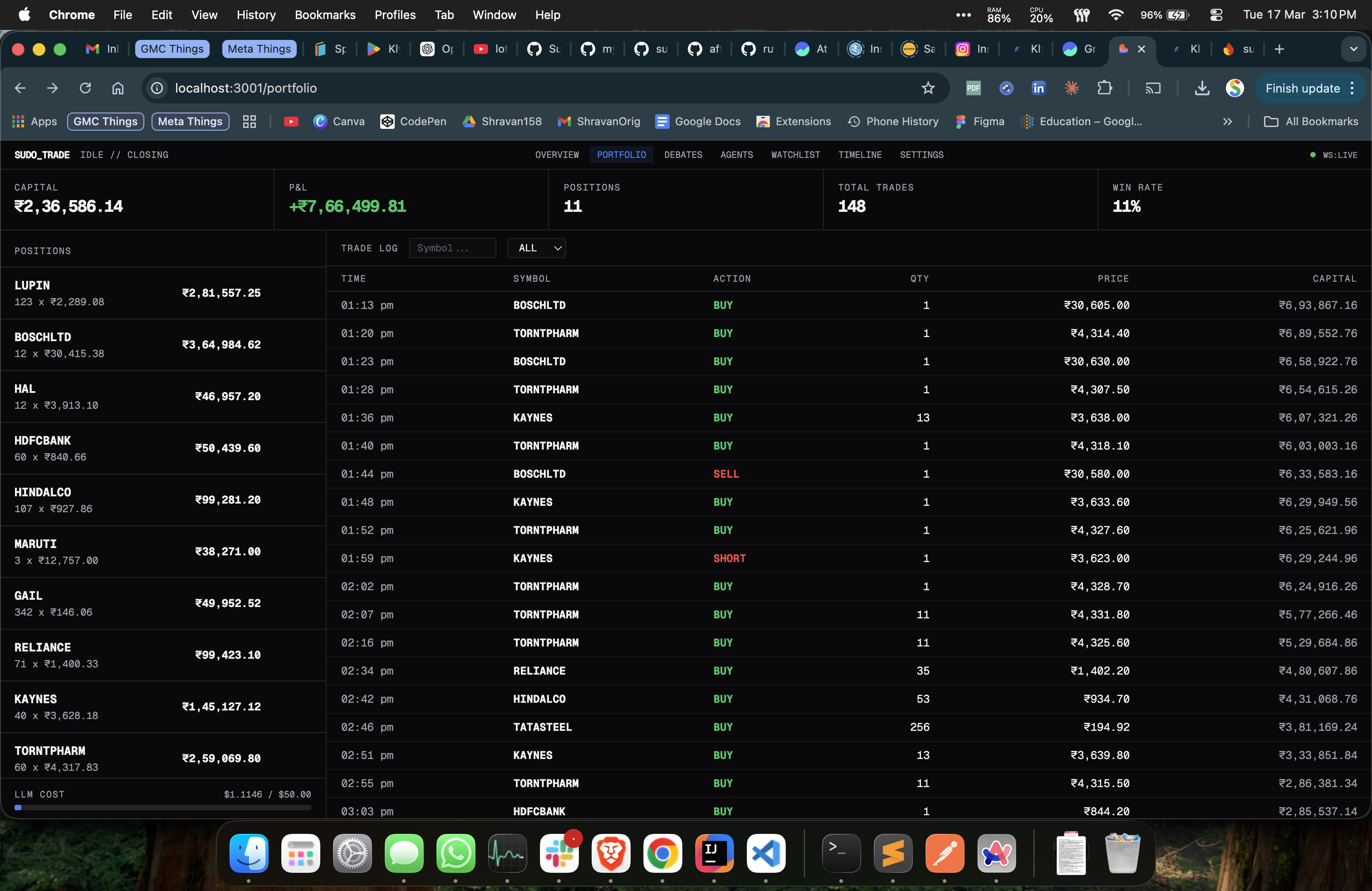This screenshot has height=891, width=1372.
Task: Open the media cast control icon
Action: point(1153,88)
